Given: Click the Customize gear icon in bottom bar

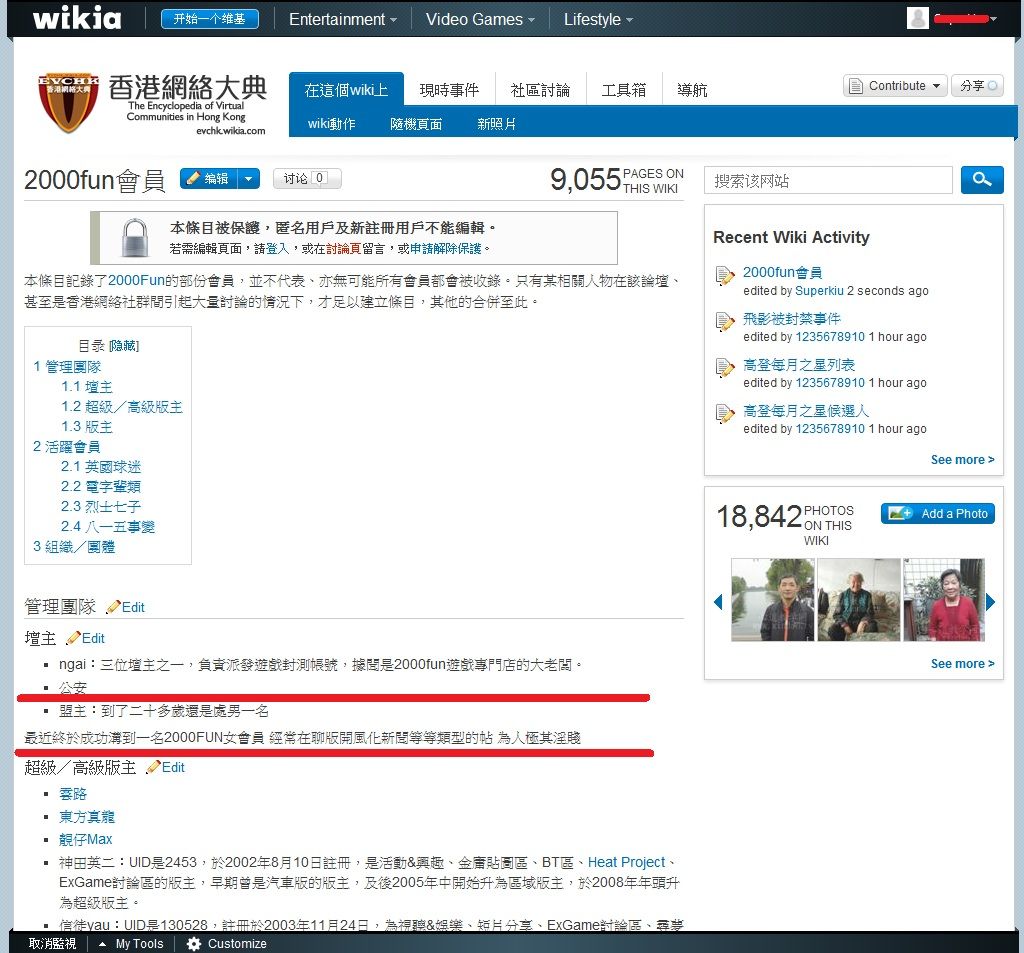Looking at the screenshot, I should (194, 943).
